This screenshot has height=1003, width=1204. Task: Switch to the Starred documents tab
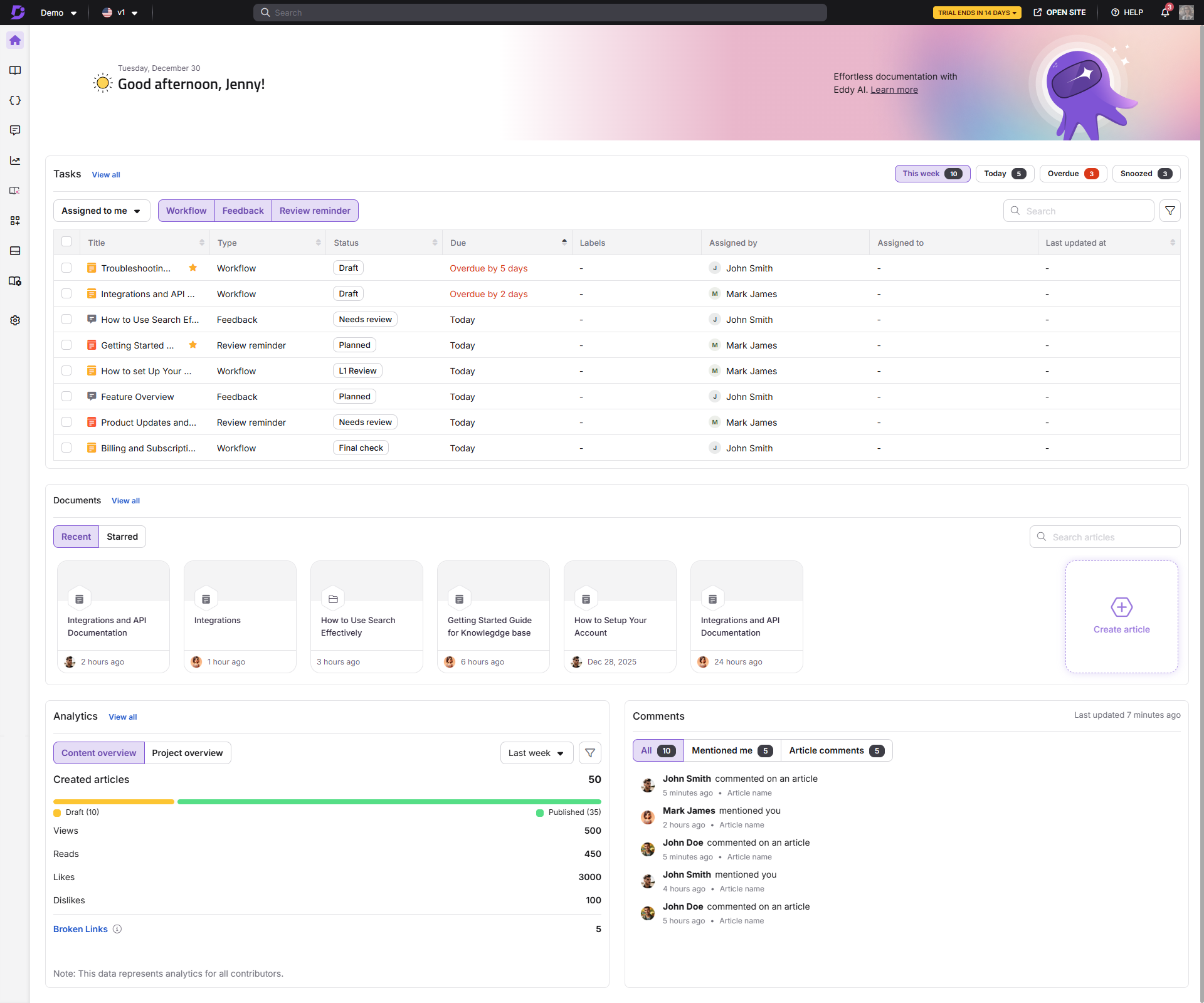tap(122, 537)
